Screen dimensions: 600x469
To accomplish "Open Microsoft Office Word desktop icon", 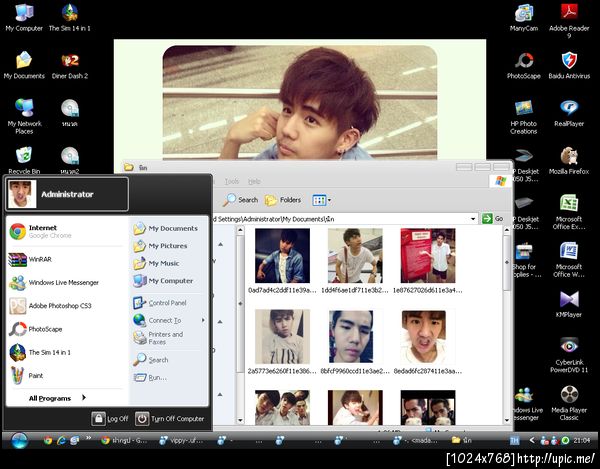I will click(569, 259).
